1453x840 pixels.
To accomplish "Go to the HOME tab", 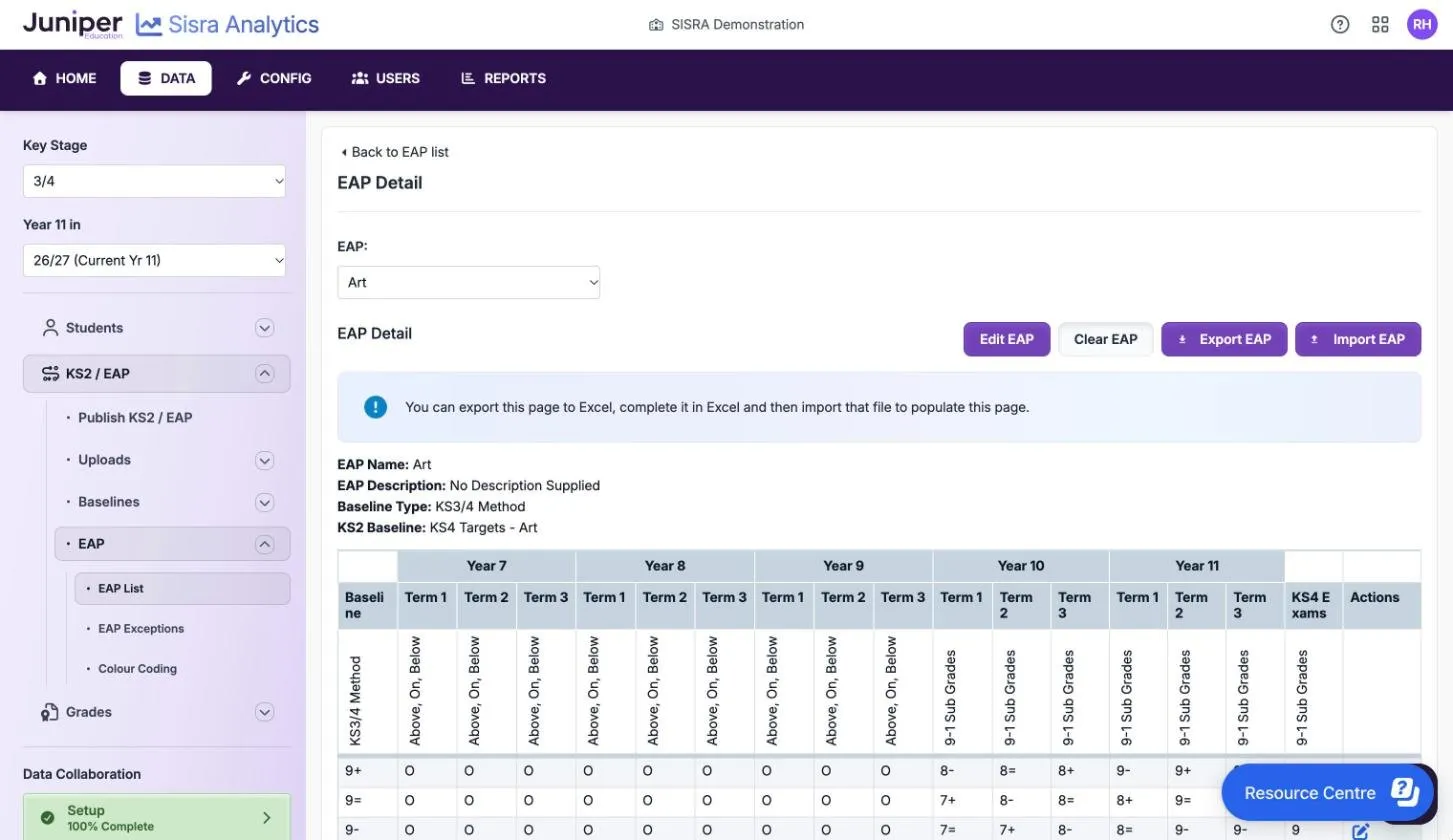I will click(x=65, y=78).
